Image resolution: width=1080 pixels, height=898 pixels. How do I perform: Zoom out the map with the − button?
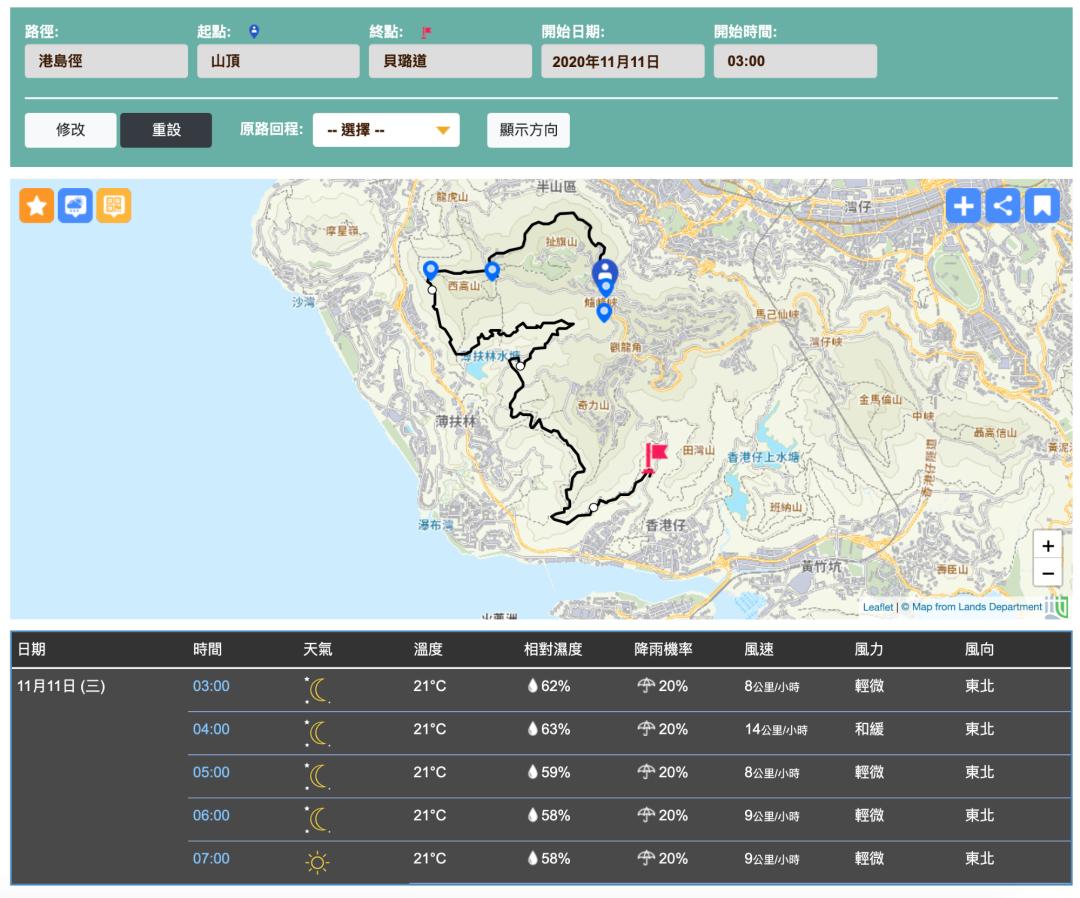click(x=1047, y=574)
